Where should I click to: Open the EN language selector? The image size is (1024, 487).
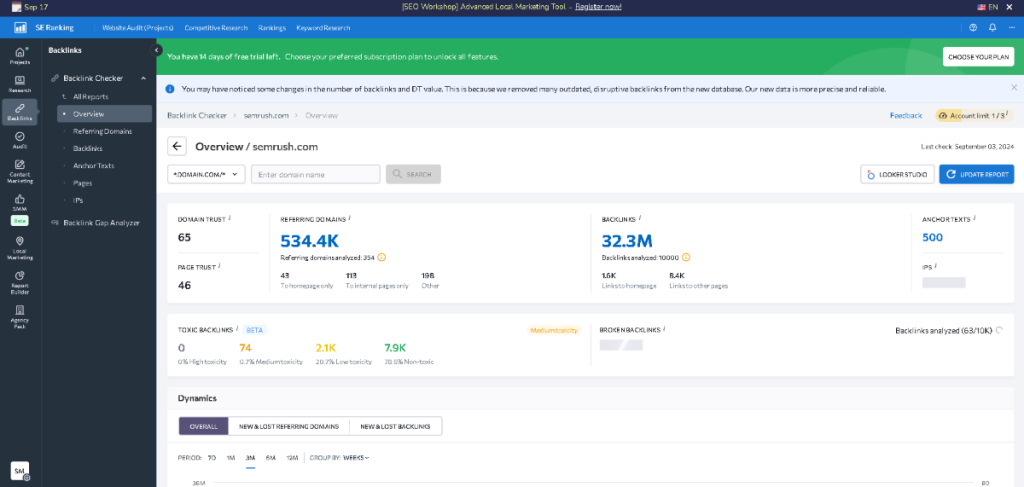[x=987, y=7]
